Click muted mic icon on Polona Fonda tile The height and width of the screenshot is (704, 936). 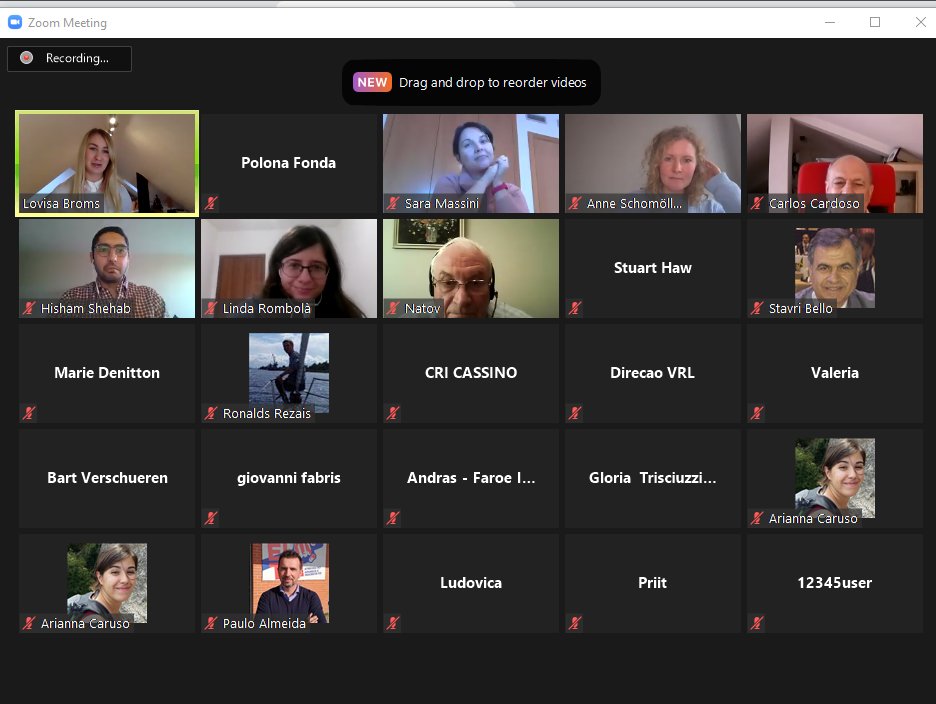coord(211,203)
